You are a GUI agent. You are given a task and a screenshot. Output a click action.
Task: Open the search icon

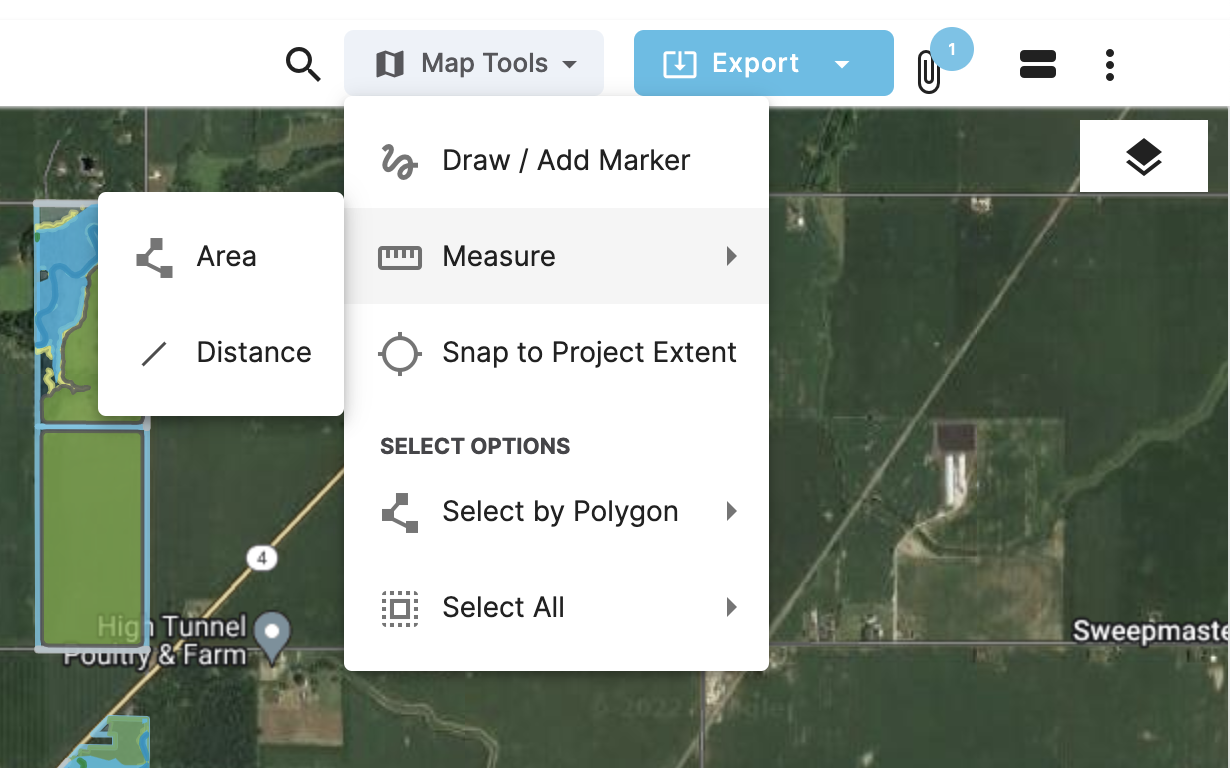(302, 63)
